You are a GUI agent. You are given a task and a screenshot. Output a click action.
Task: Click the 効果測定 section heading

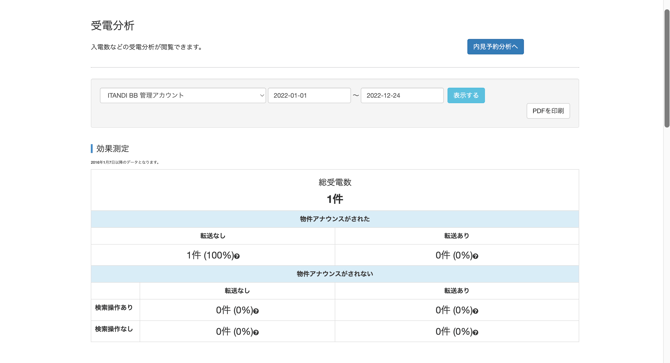coord(112,149)
